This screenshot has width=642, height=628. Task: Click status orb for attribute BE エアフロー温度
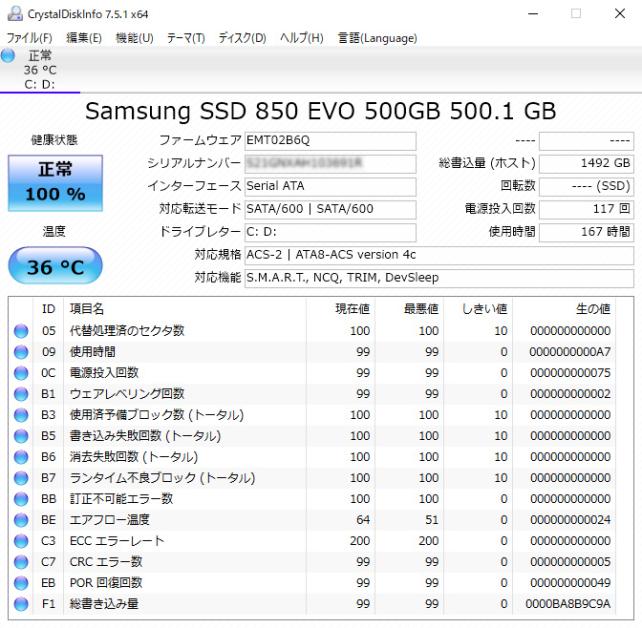coord(21,520)
